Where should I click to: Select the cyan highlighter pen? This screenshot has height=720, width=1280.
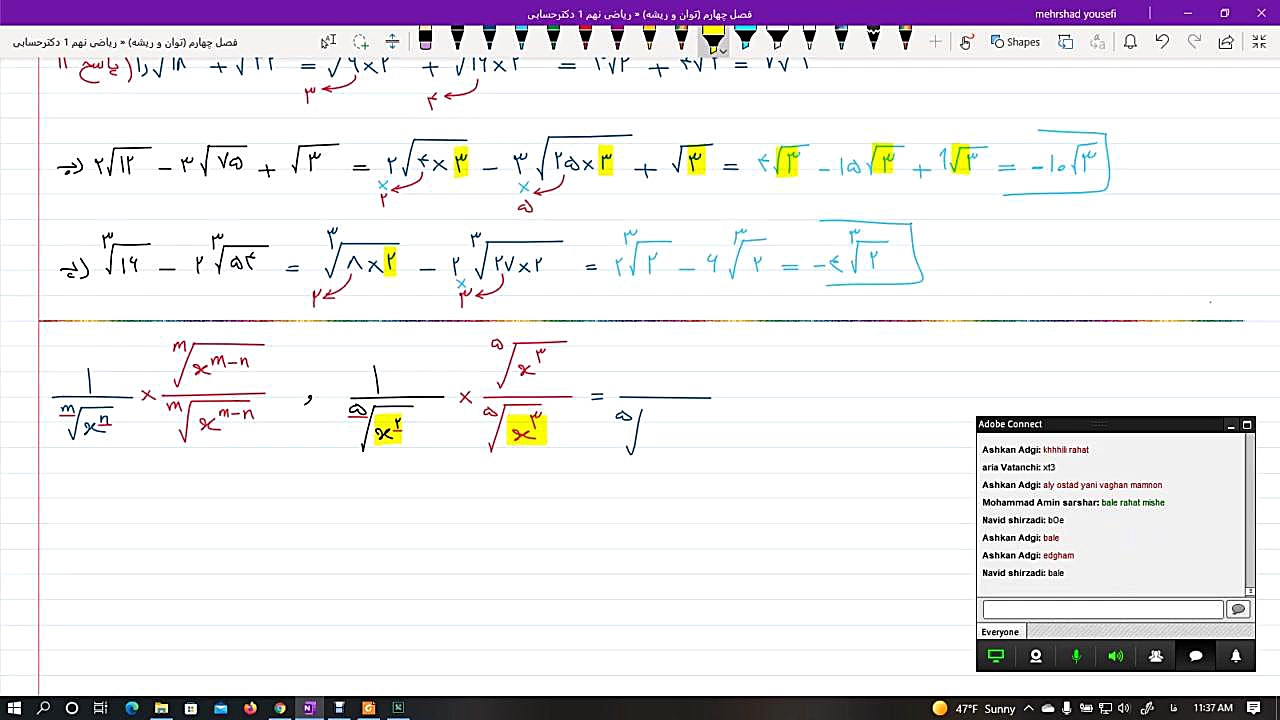tap(745, 40)
